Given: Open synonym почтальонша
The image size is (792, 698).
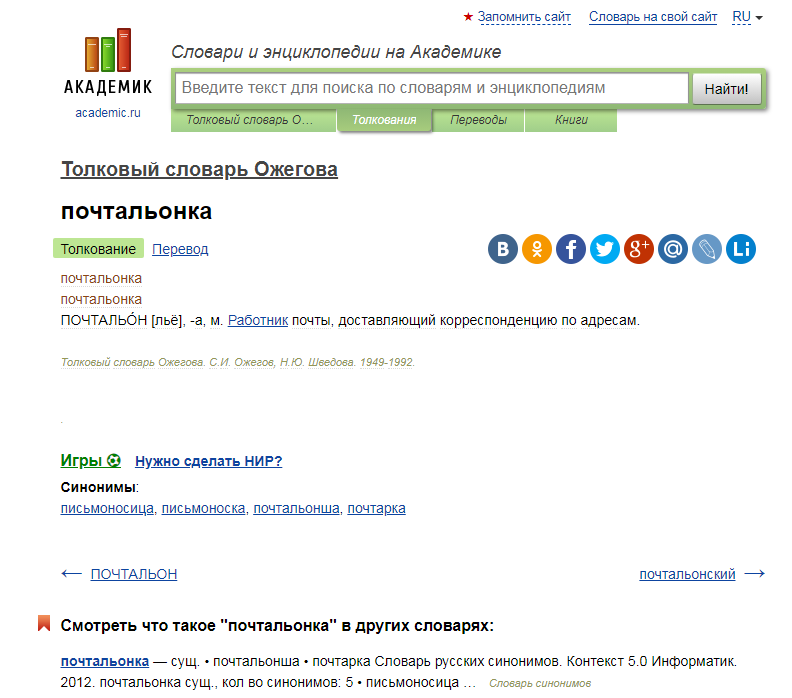Looking at the screenshot, I should (x=296, y=508).
